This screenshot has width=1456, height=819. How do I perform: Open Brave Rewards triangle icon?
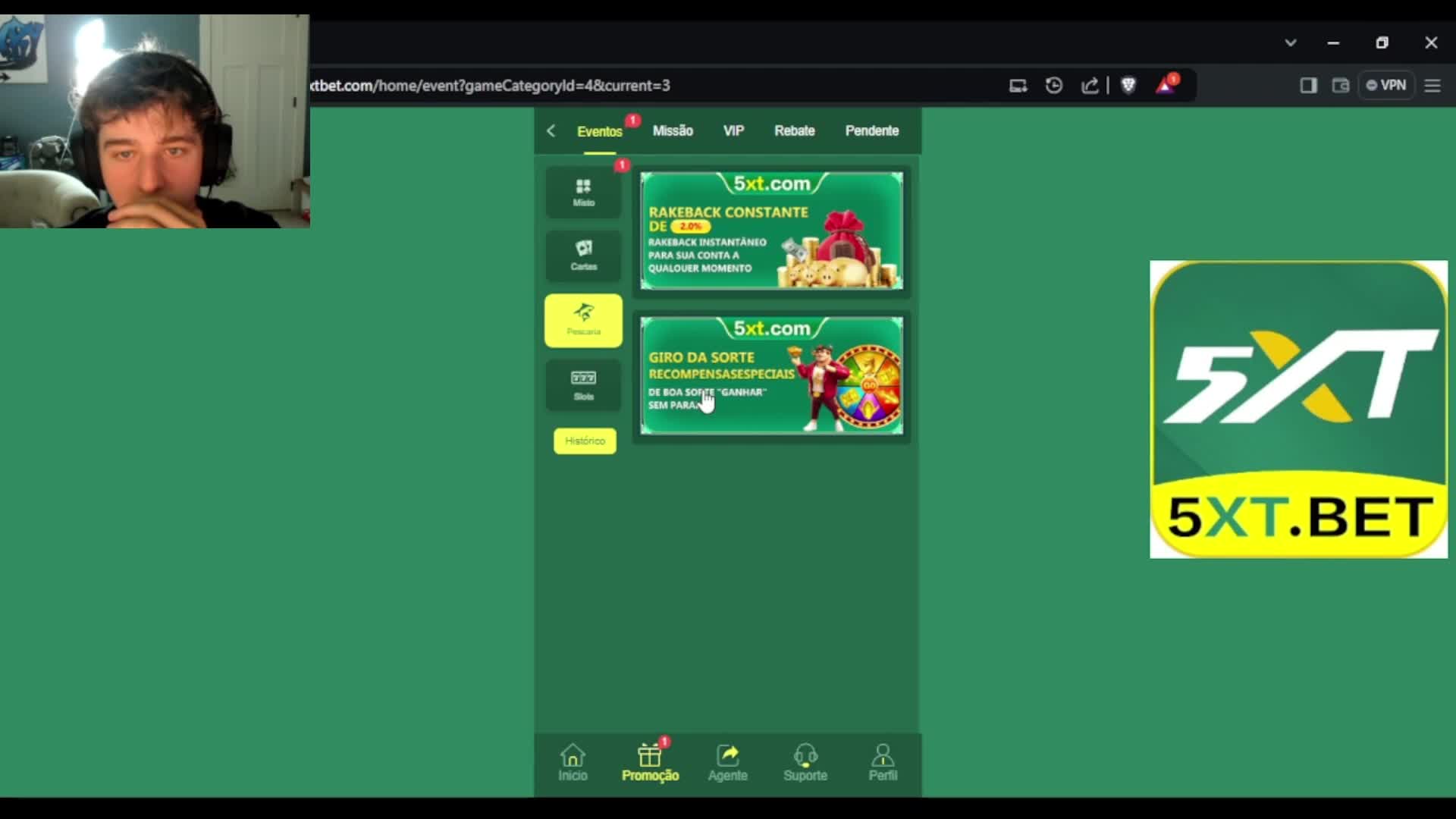point(1166,85)
